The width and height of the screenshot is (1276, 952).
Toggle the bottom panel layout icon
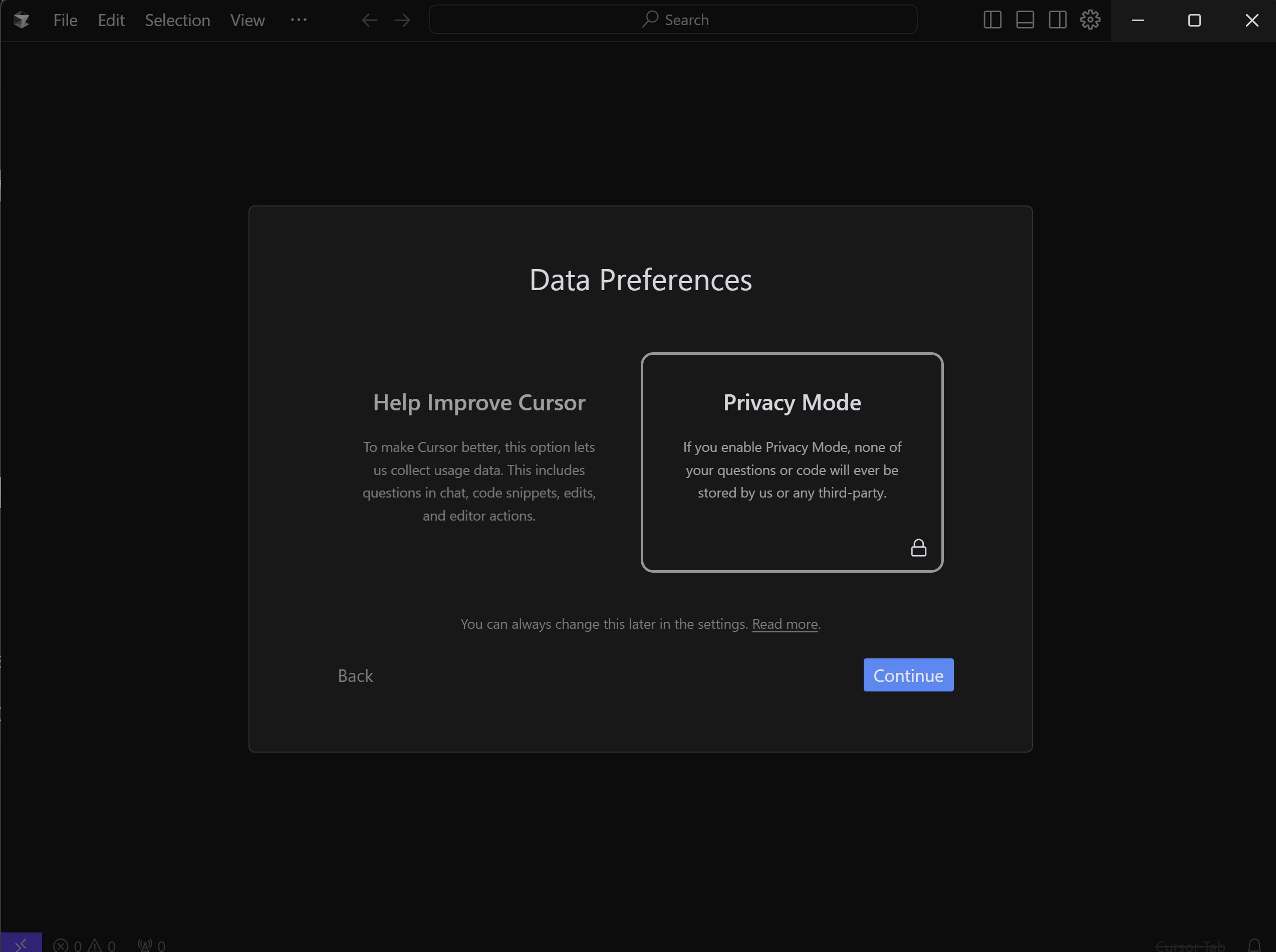pos(1025,20)
